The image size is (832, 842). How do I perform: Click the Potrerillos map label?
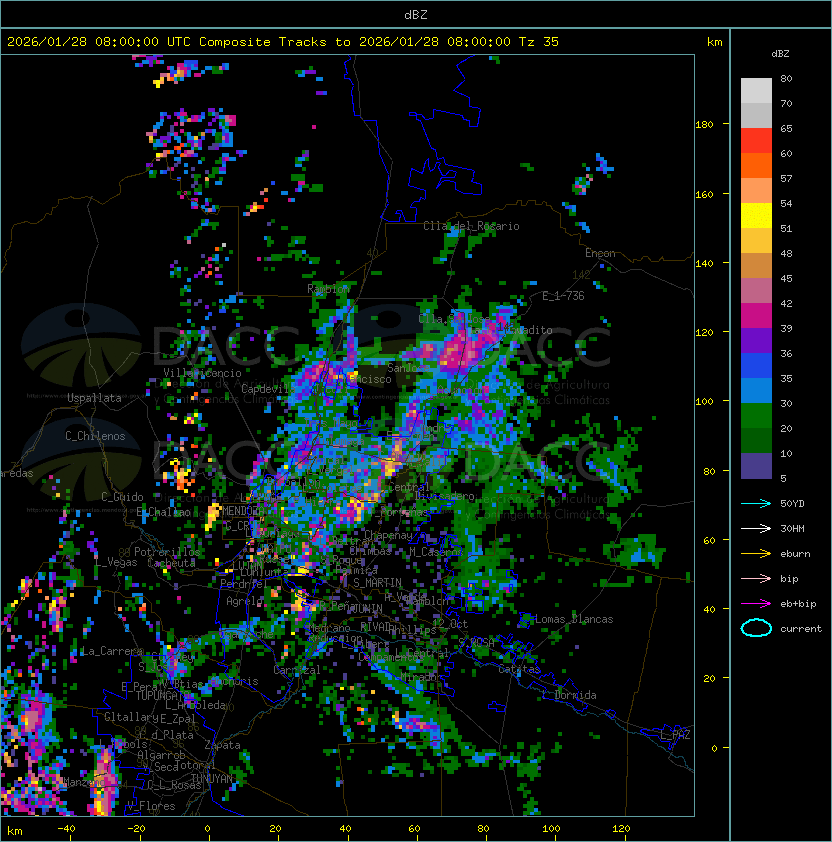tap(167, 552)
